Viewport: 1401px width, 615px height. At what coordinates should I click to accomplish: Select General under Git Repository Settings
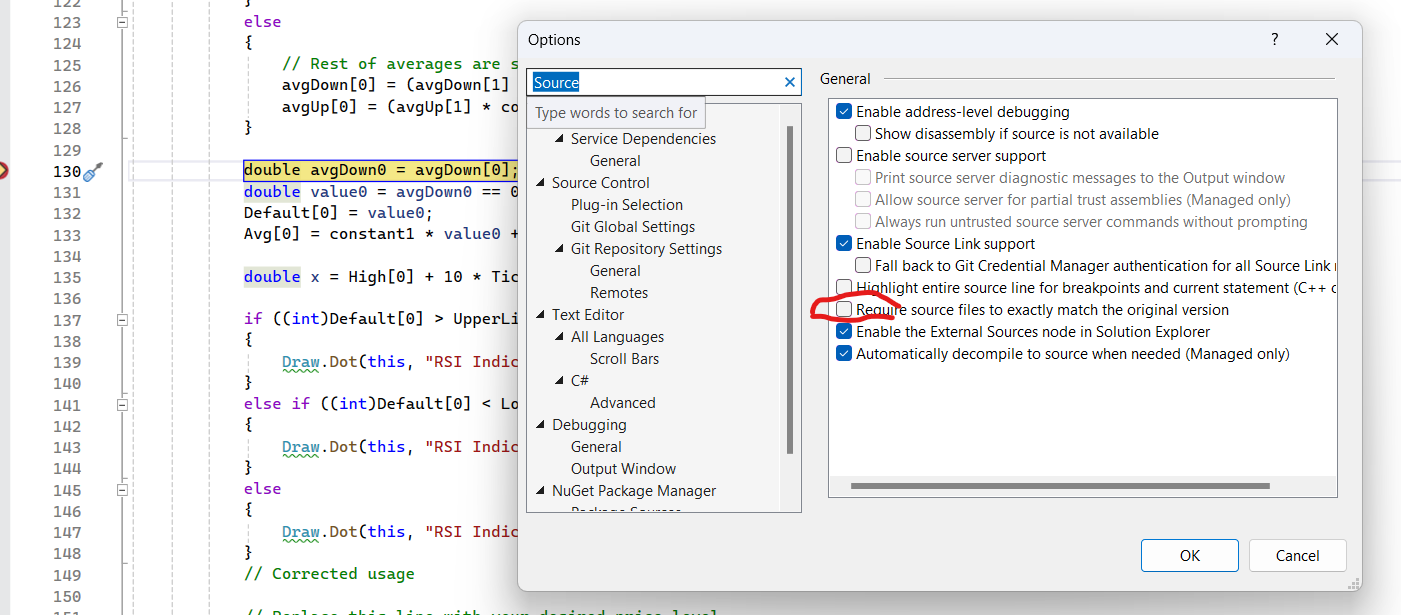click(x=615, y=271)
